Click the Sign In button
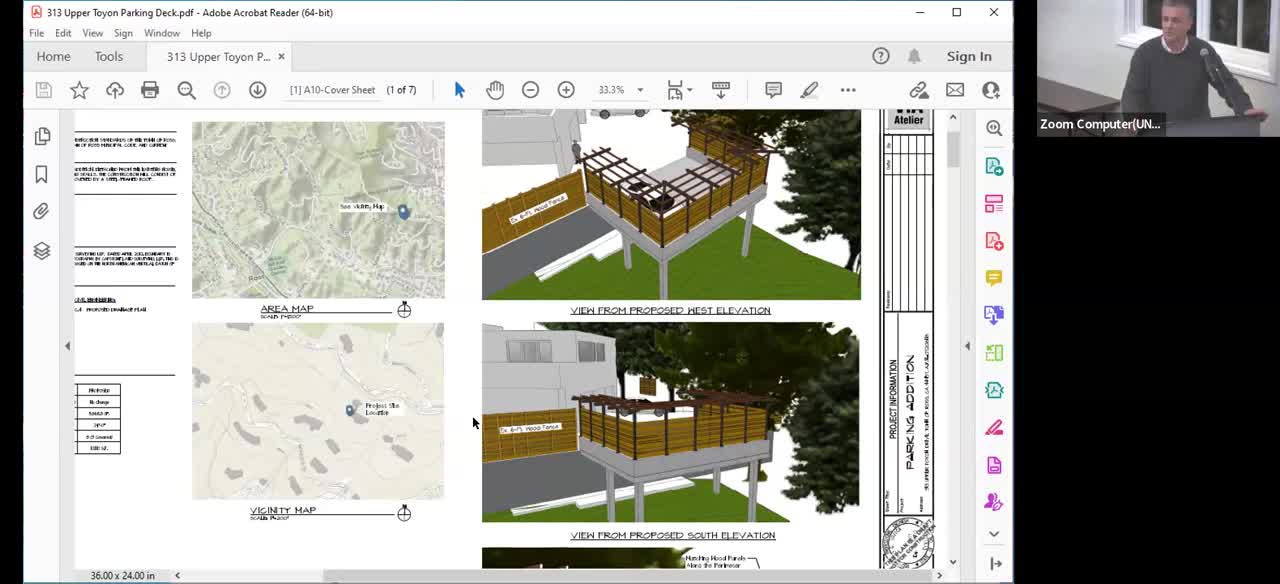The image size is (1280, 584). [969, 57]
